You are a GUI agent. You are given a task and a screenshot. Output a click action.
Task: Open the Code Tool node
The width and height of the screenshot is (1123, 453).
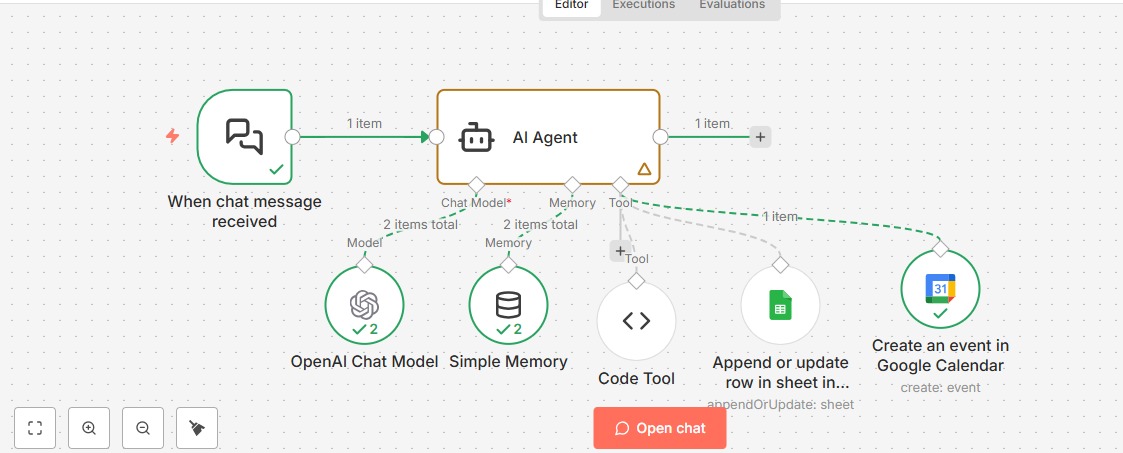[x=636, y=321]
